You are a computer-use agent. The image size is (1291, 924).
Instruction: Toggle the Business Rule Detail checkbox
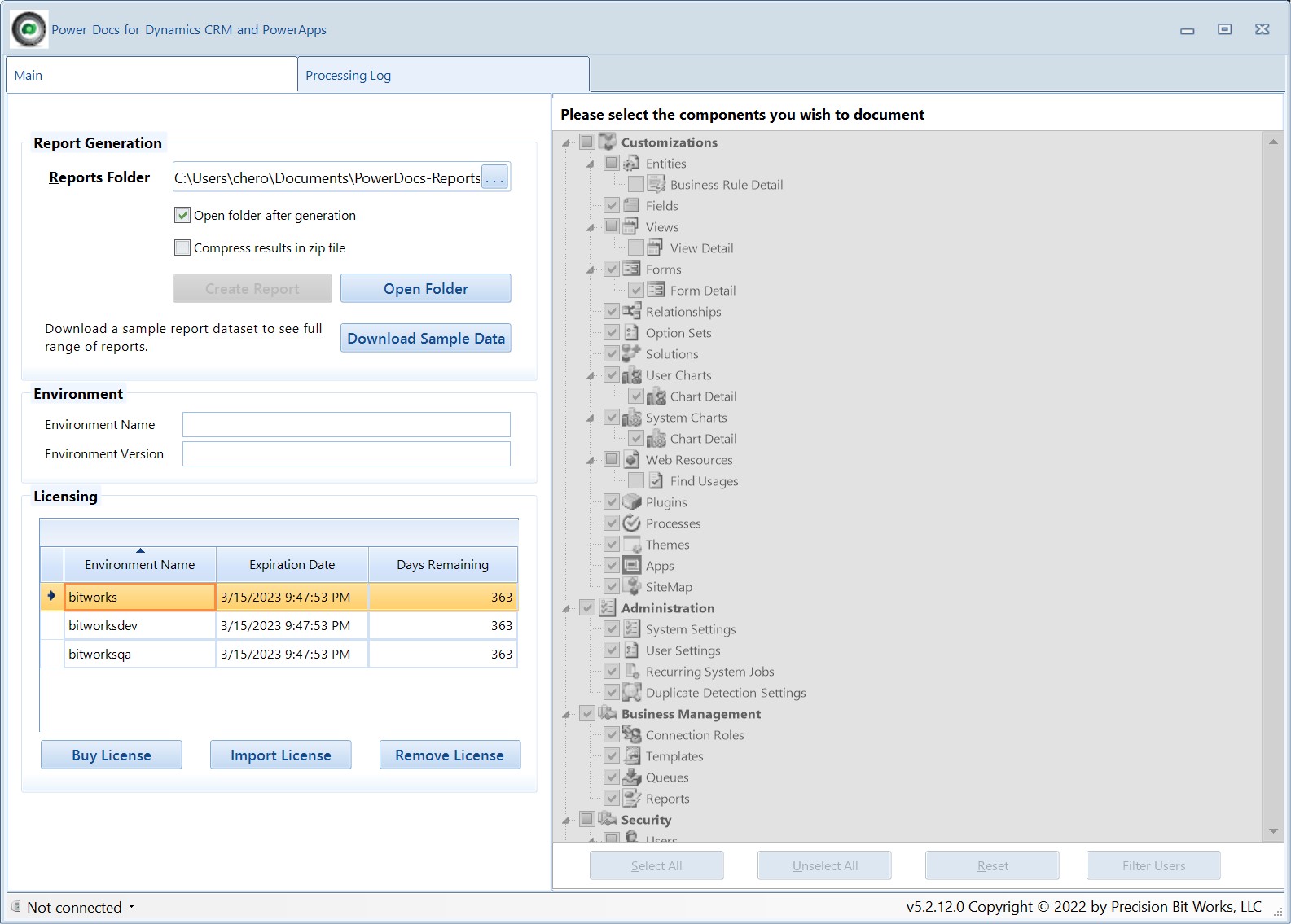[636, 185]
